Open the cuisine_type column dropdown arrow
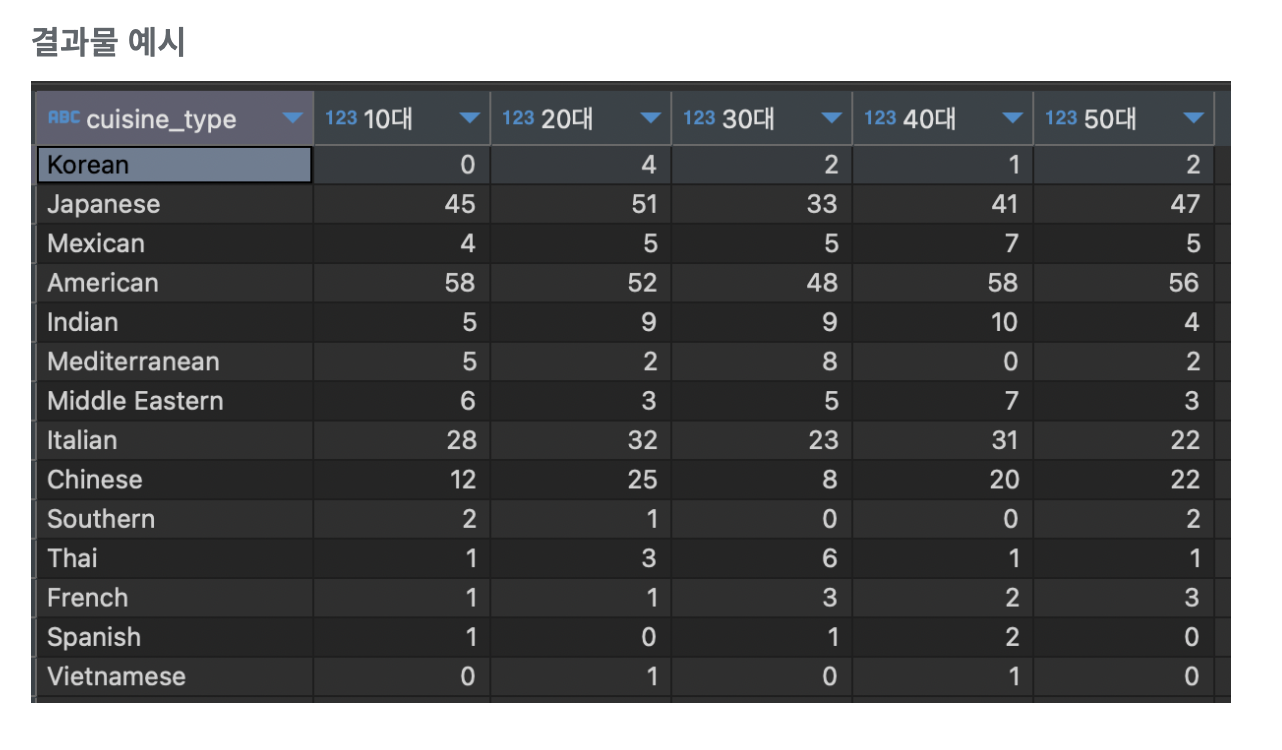Viewport: 1282px width, 750px height. (x=292, y=119)
